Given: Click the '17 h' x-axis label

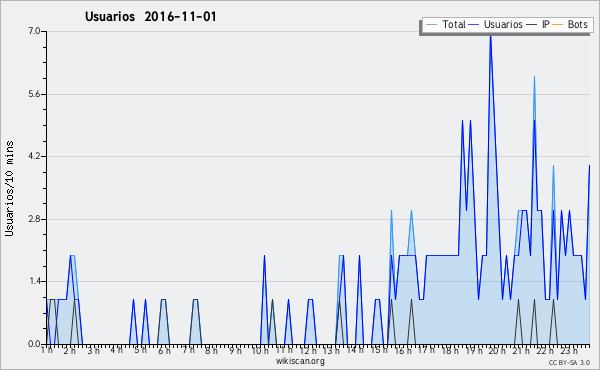Looking at the screenshot, I should click(x=426, y=350).
